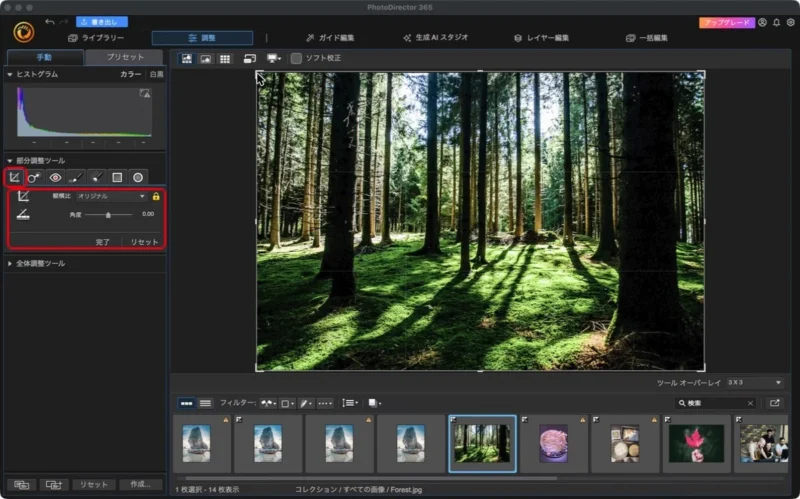
Task: Click the copy adjustments icon button
Action: coord(21,485)
